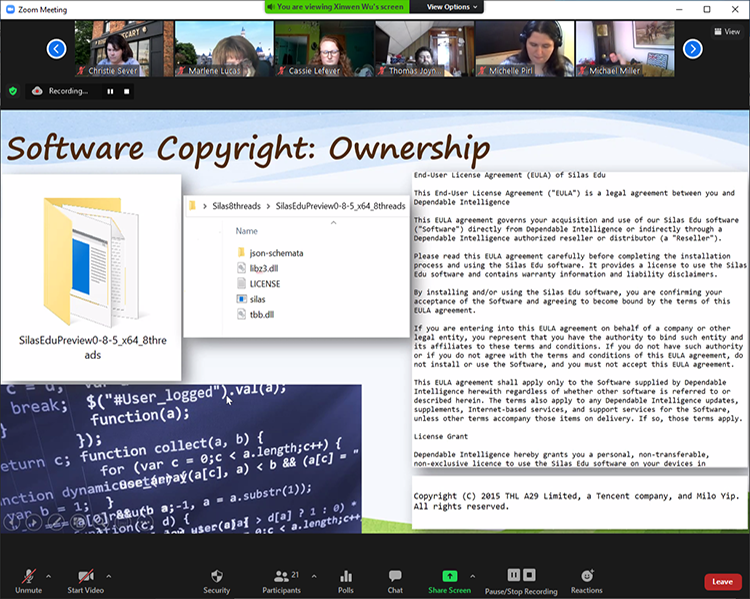This screenshot has height=599, width=750.
Task: Open audio options arrow beside Unmute
Action: (48, 576)
